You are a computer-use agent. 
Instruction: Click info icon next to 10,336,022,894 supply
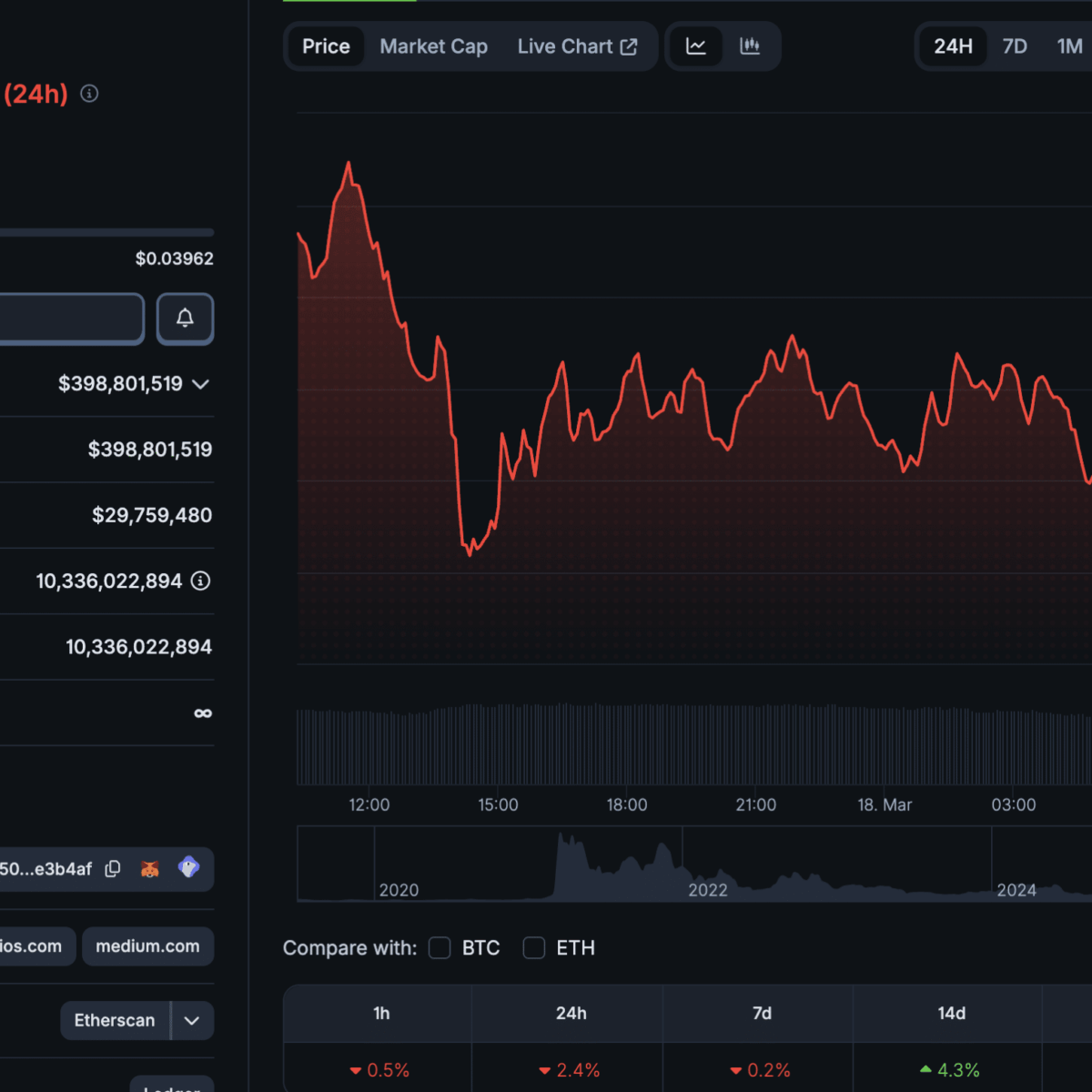tap(201, 581)
